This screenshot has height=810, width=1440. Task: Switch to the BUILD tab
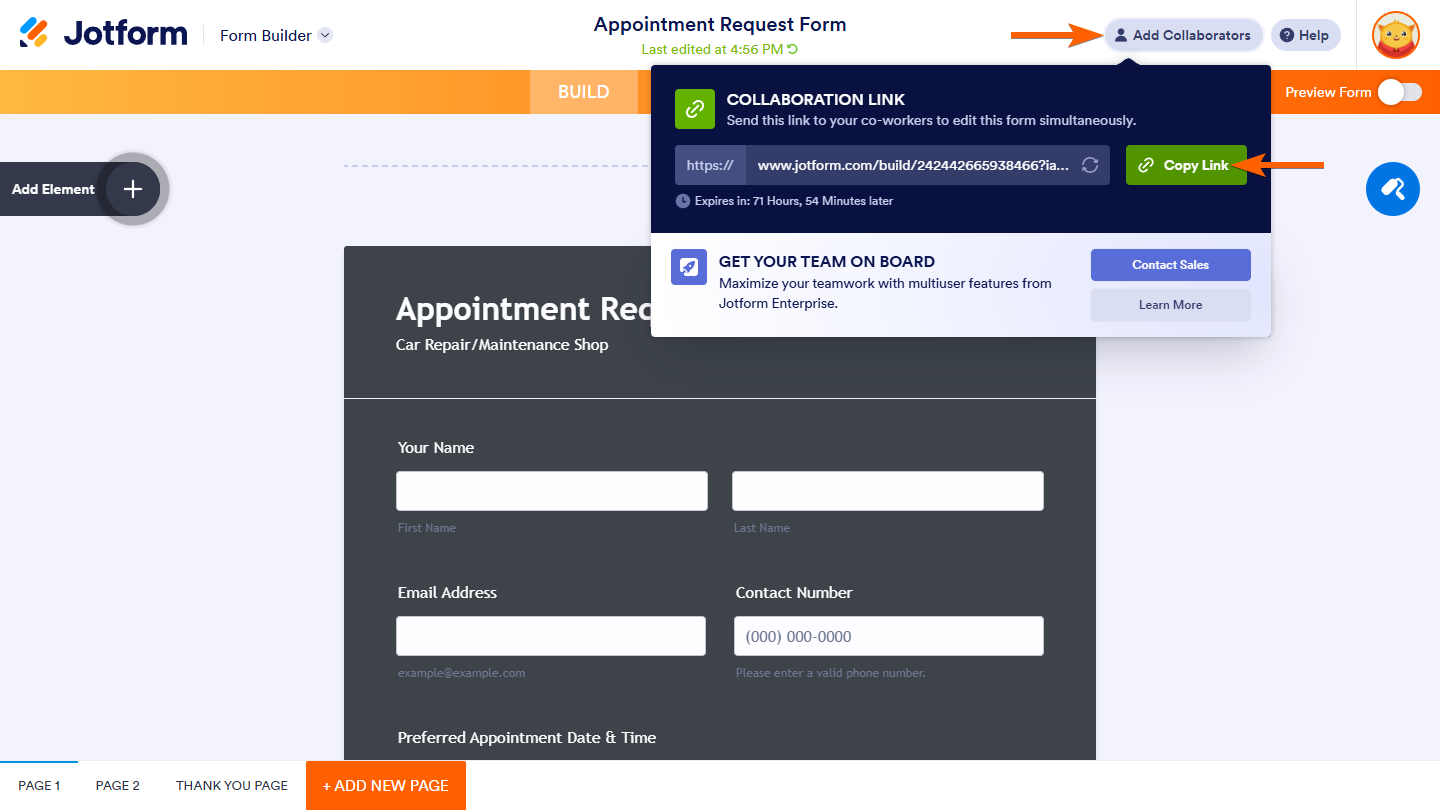583,91
